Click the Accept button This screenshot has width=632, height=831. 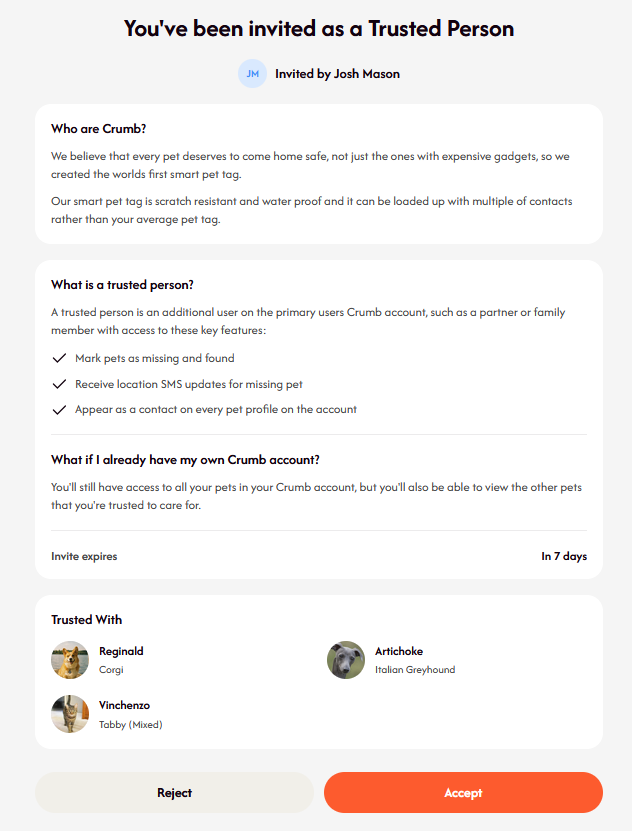coord(463,792)
